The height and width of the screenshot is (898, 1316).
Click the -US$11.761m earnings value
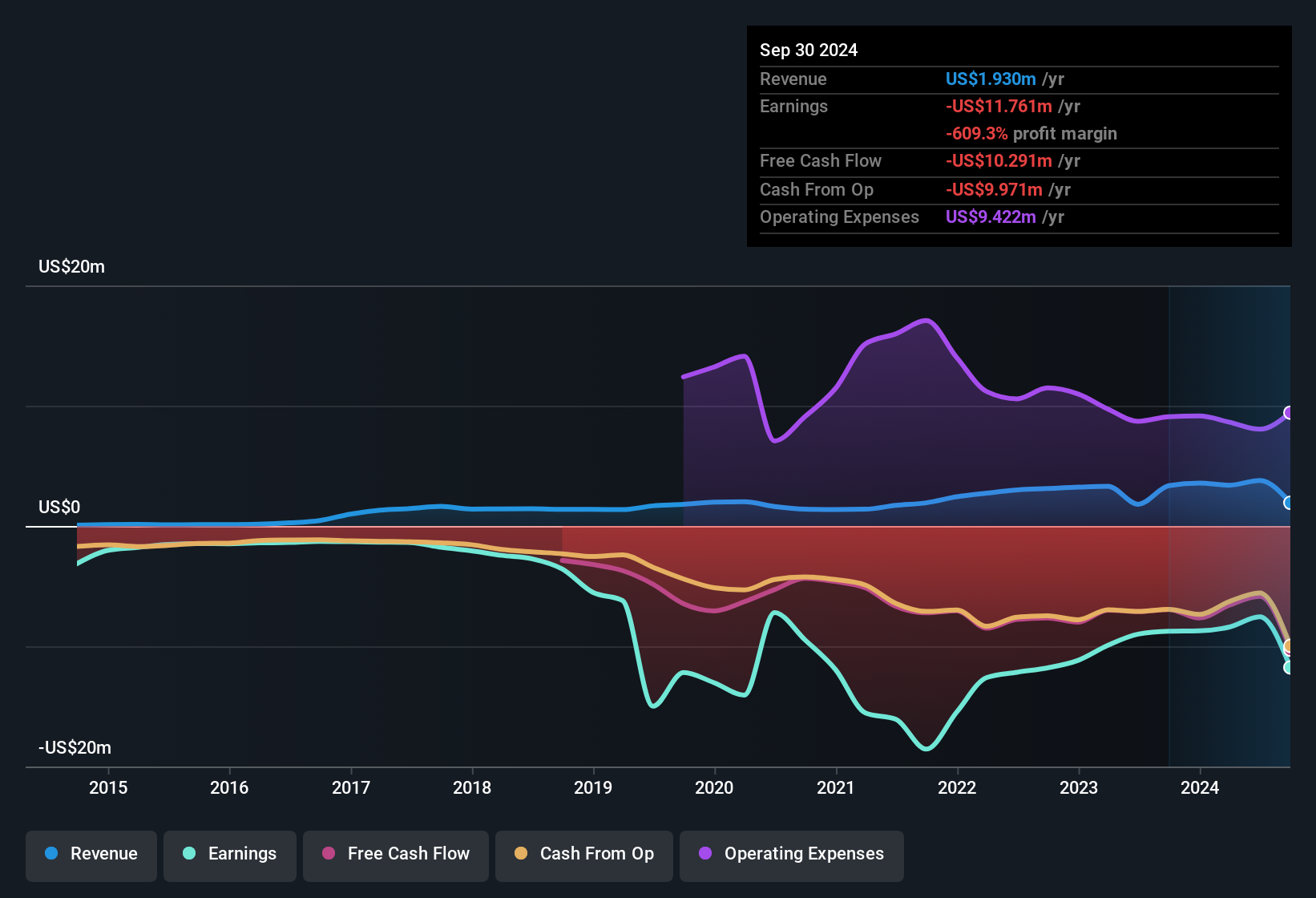pos(999,106)
